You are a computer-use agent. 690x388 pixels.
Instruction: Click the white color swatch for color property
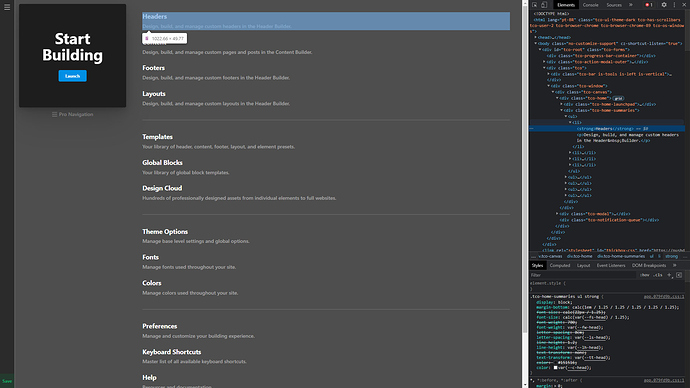pos(555,367)
